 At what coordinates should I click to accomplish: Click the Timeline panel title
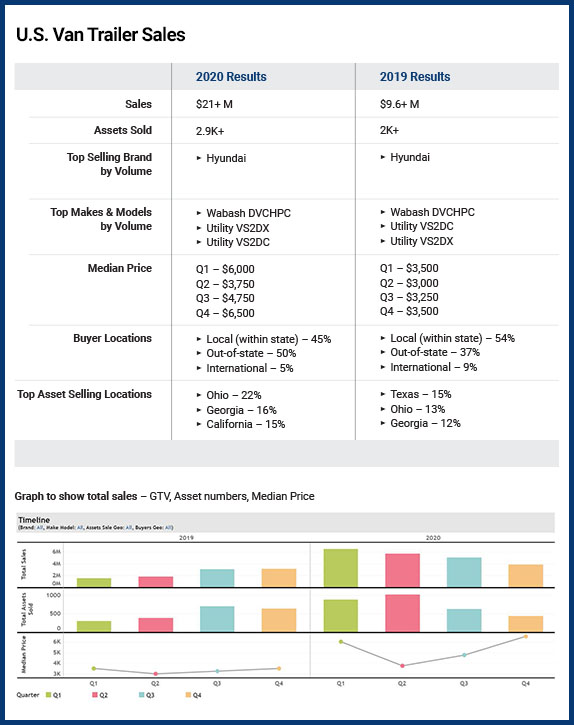click(34, 520)
